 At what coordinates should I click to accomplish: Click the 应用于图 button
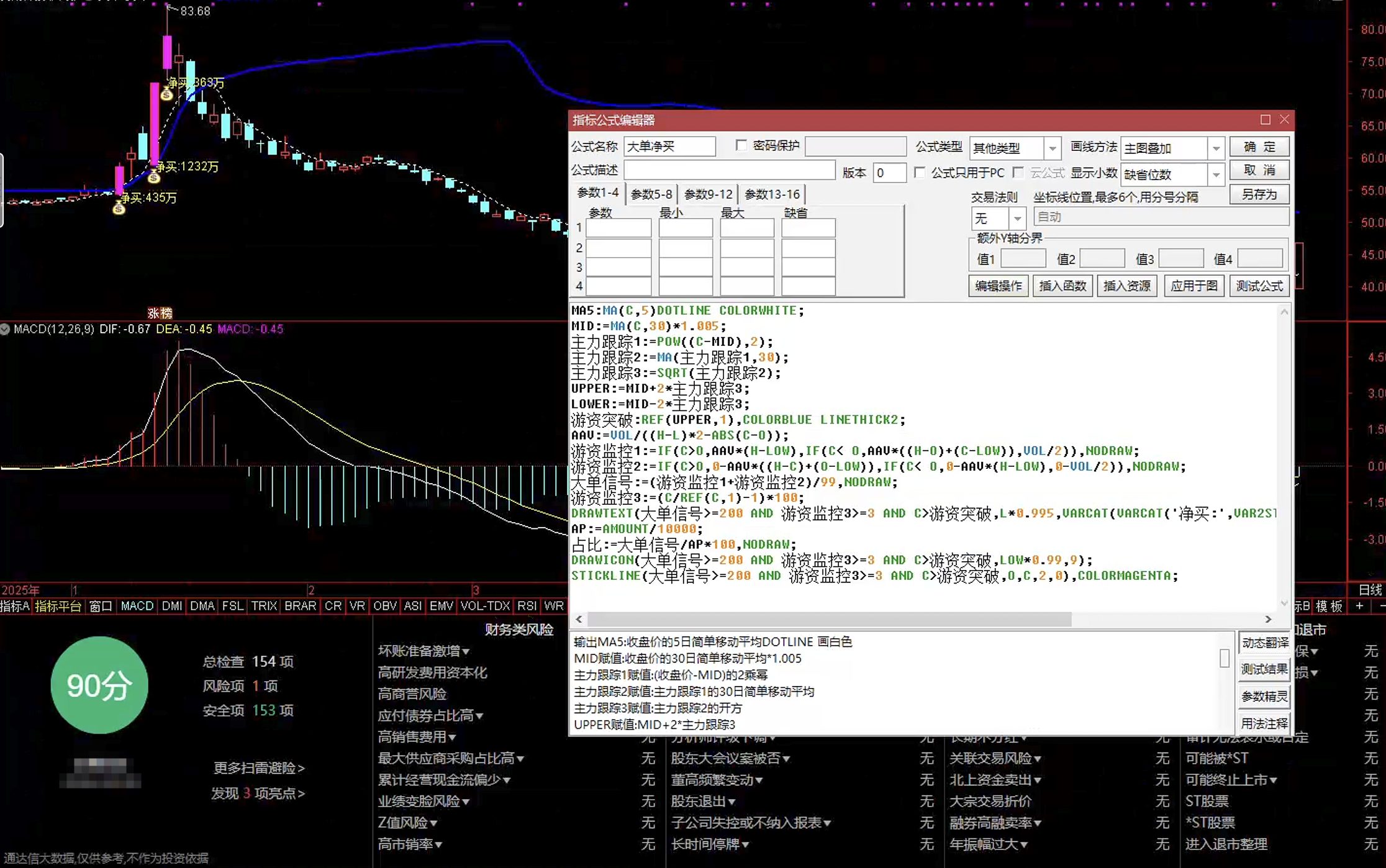click(x=1194, y=286)
